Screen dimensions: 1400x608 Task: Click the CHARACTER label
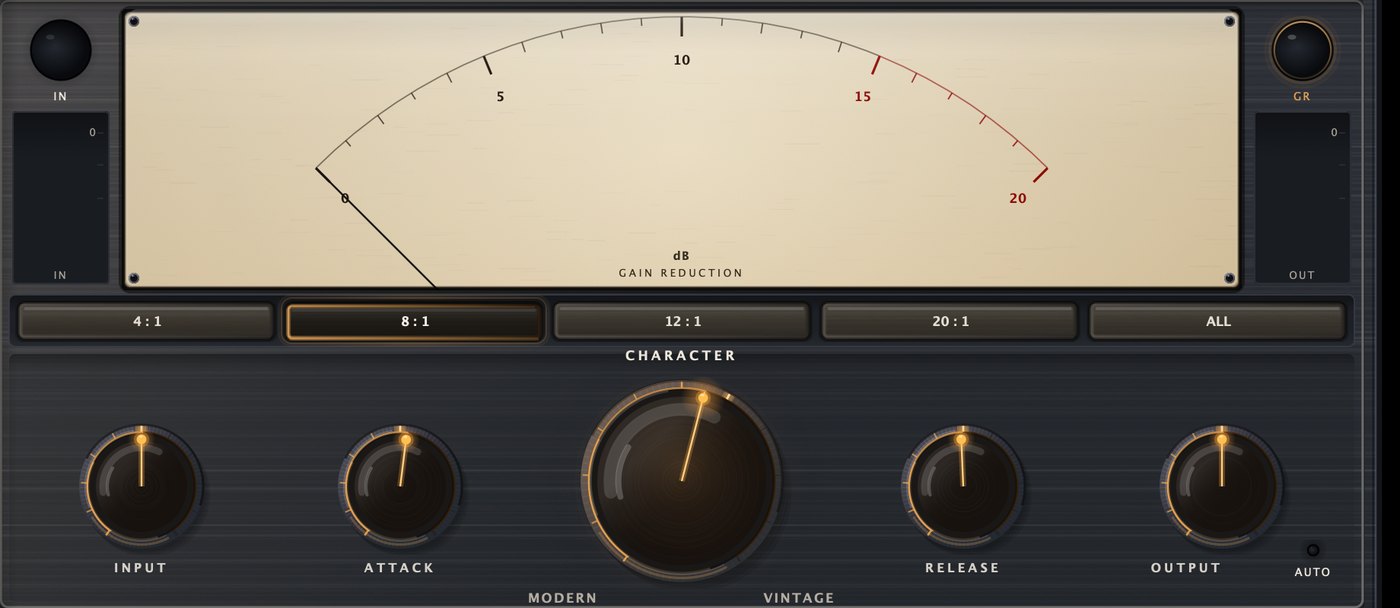(x=681, y=355)
